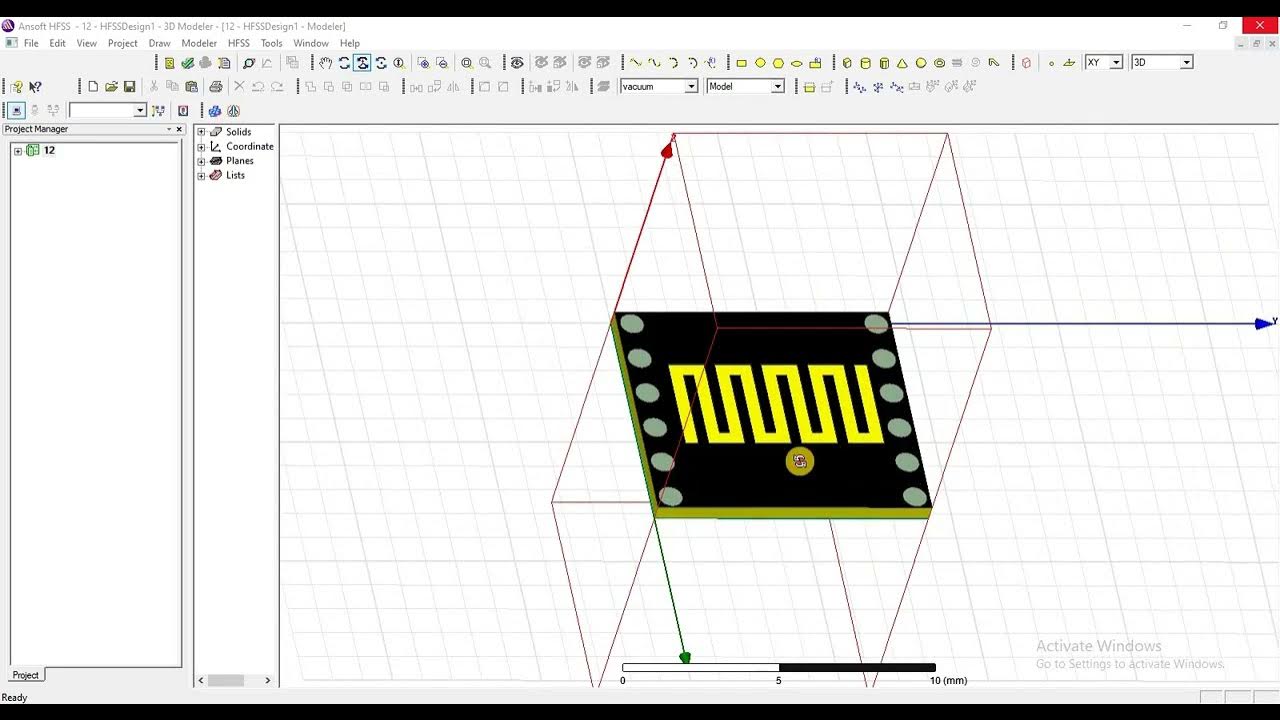Click the Paste clipboard icon
Viewport: 1280px width, 720px height.
190,87
